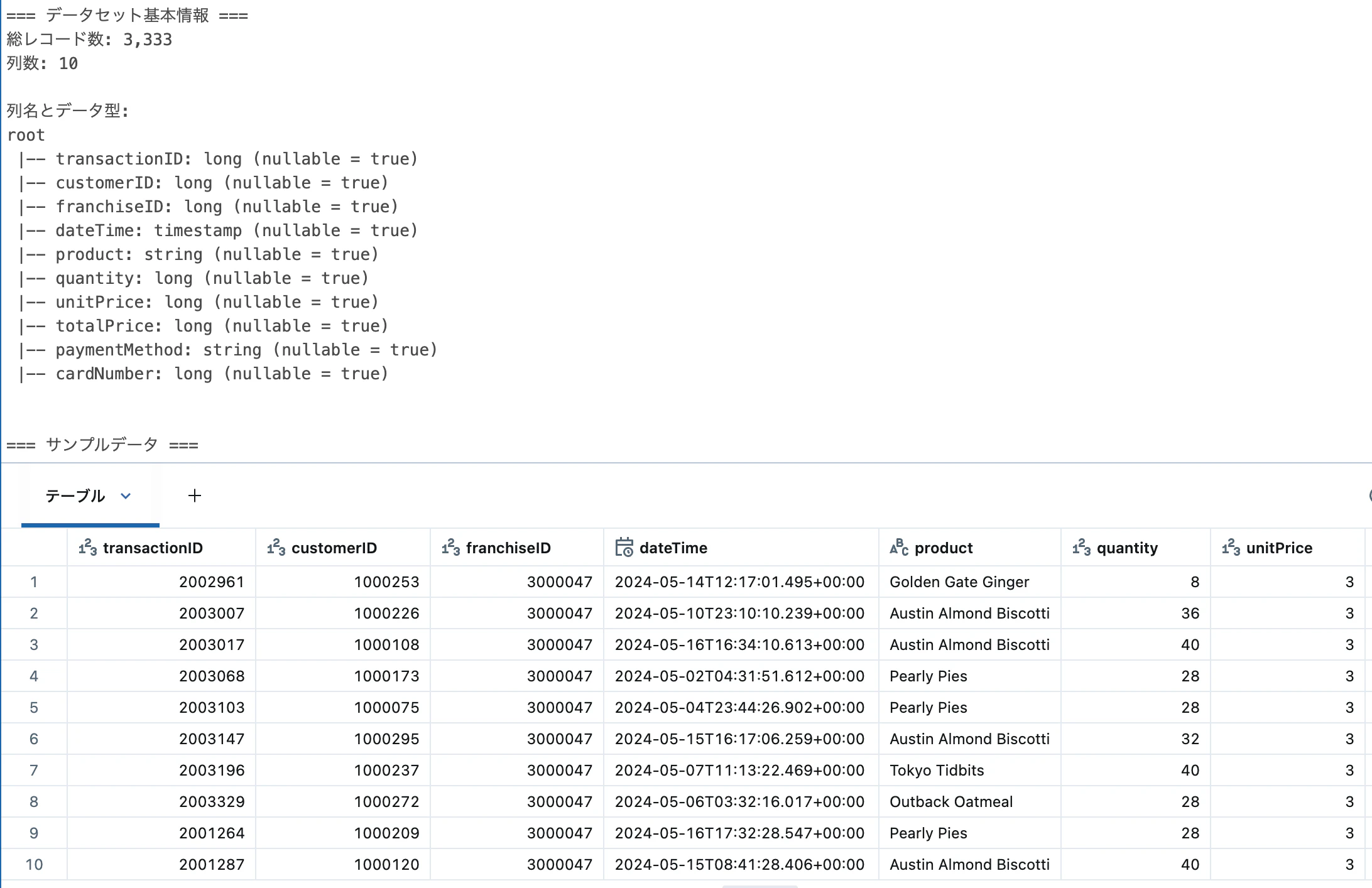The width and height of the screenshot is (1372, 888).
Task: Sort by the transactionID column header
Action: [161, 548]
